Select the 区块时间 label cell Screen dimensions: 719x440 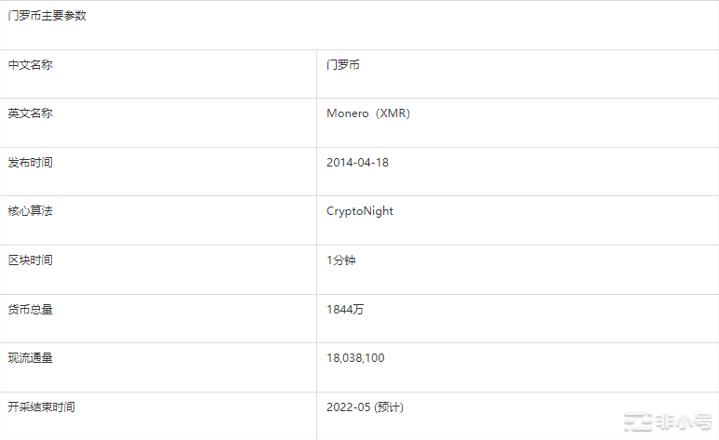tap(30, 261)
